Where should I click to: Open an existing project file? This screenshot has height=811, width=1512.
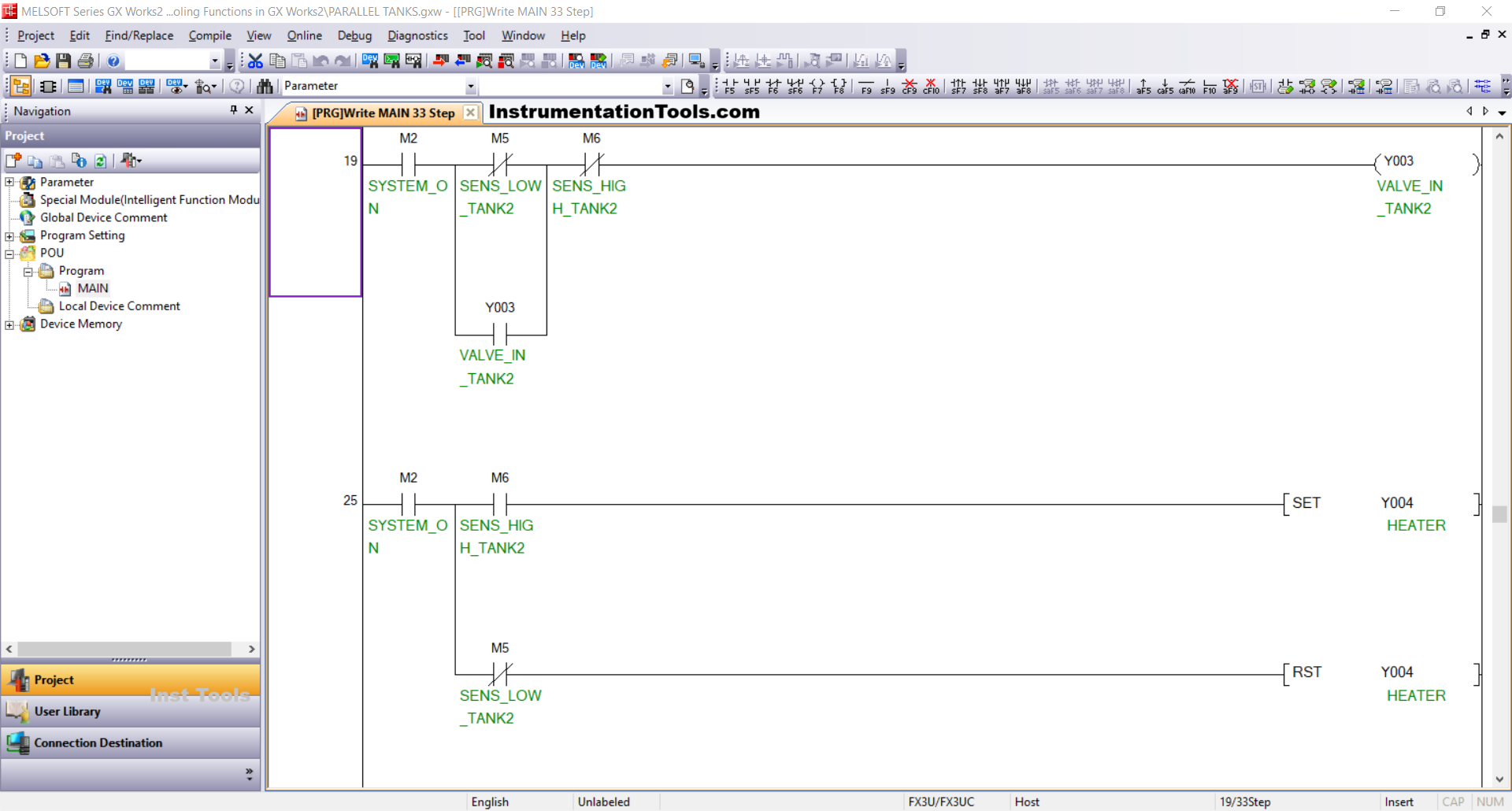tap(42, 61)
